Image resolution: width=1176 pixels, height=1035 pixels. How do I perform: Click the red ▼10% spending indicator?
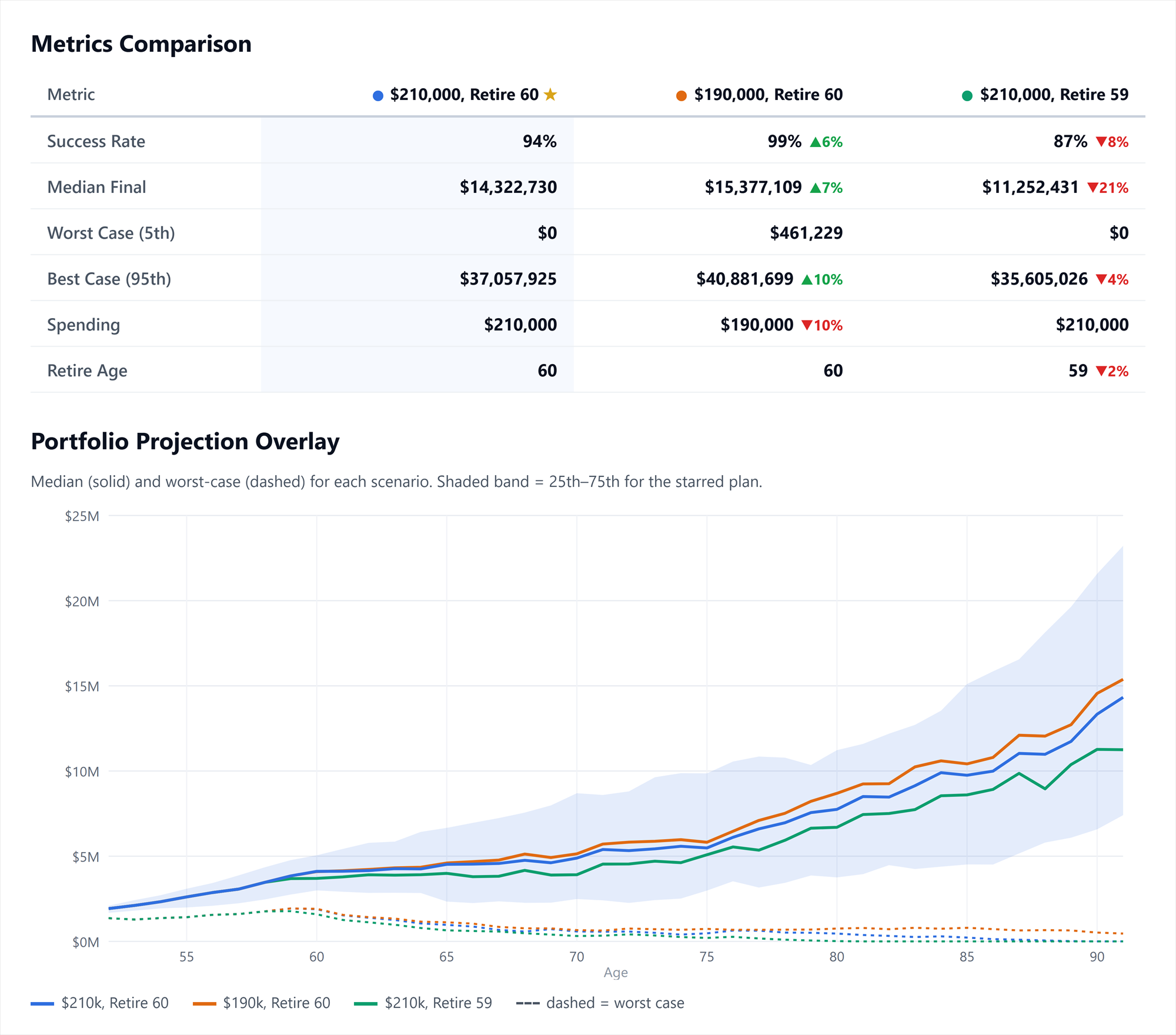pyautogui.click(x=822, y=325)
